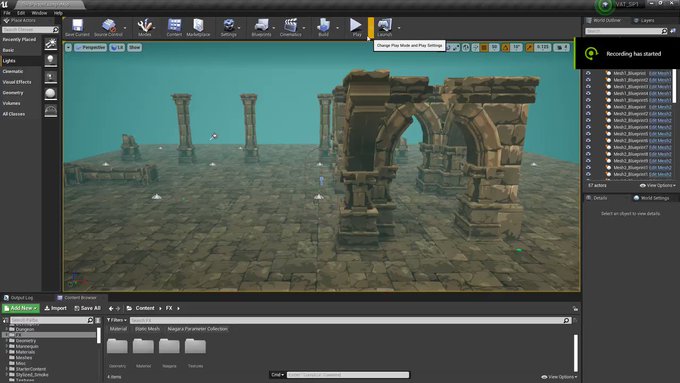Open the File menu
Viewport: 680px width, 383px height.
pos(7,13)
